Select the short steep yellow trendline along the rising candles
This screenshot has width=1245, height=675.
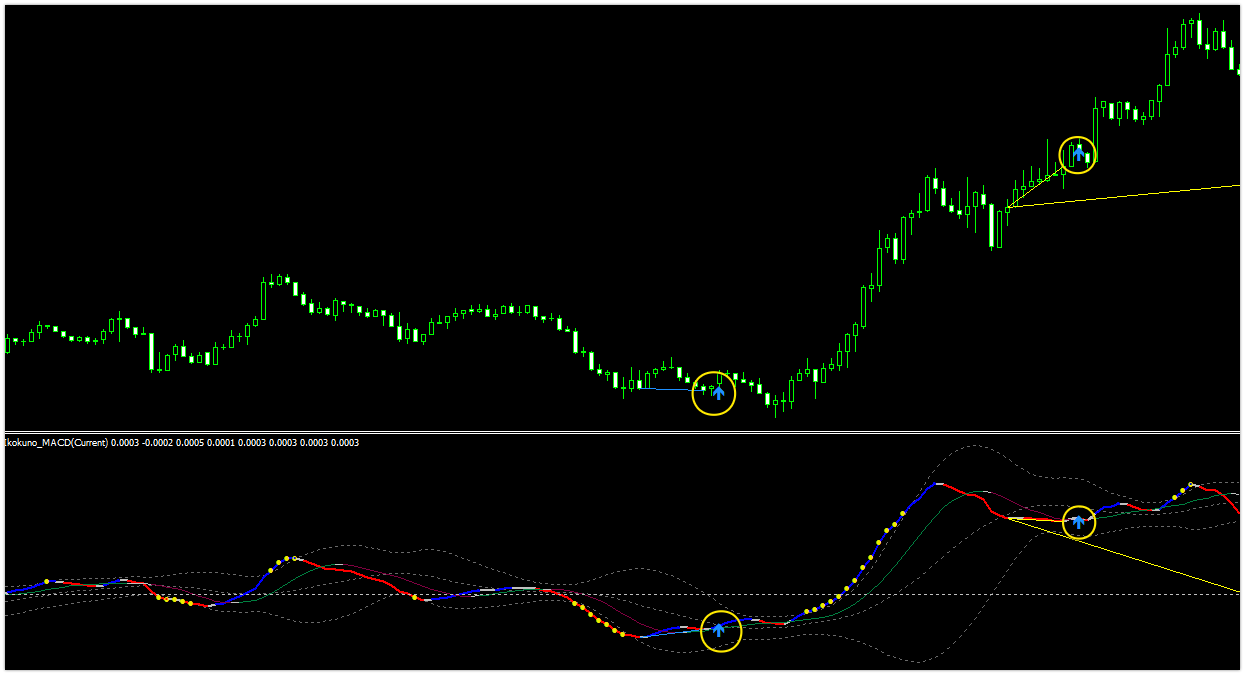1037,187
